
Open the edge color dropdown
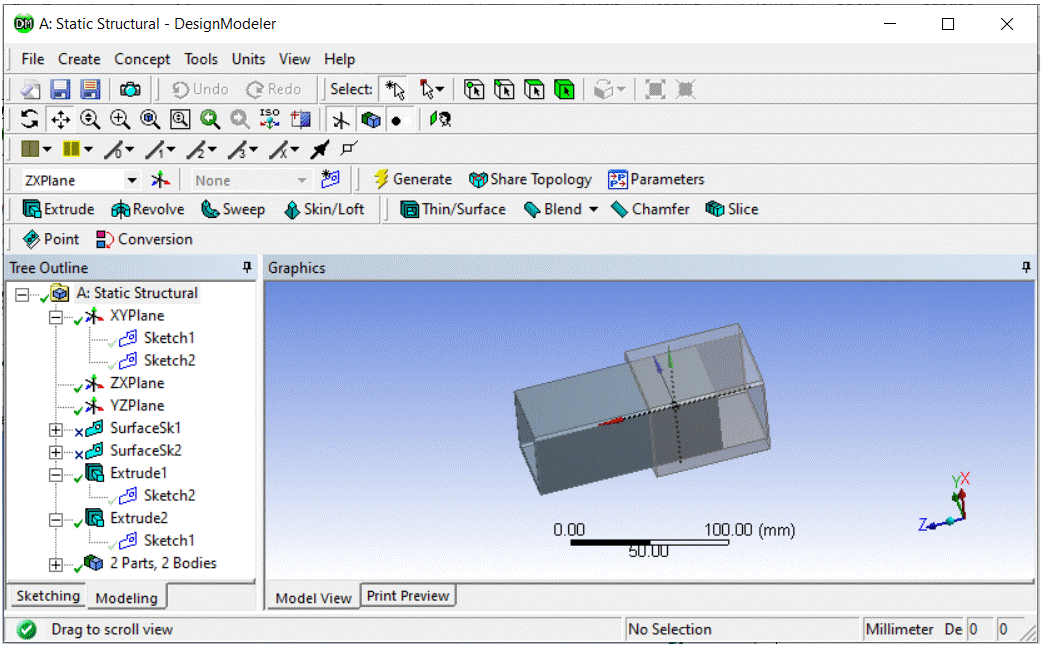(x=88, y=149)
